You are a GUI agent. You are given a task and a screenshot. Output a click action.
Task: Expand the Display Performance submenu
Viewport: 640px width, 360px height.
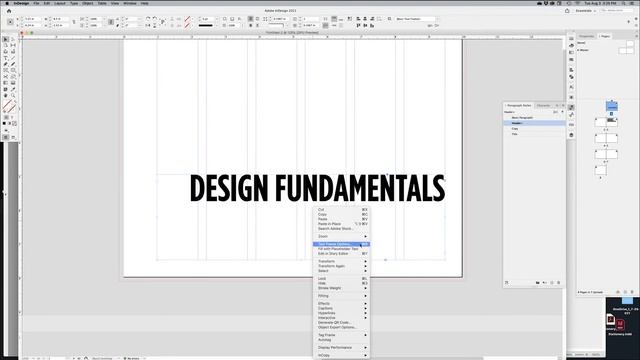(342, 348)
